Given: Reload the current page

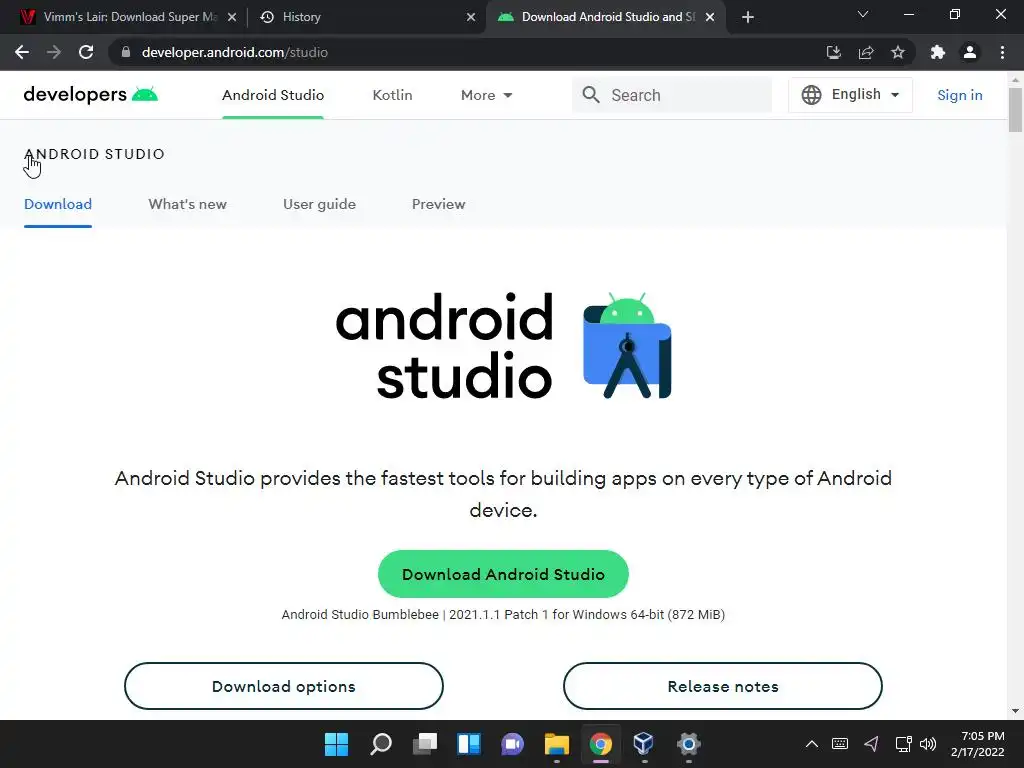Looking at the screenshot, I should 86,52.
